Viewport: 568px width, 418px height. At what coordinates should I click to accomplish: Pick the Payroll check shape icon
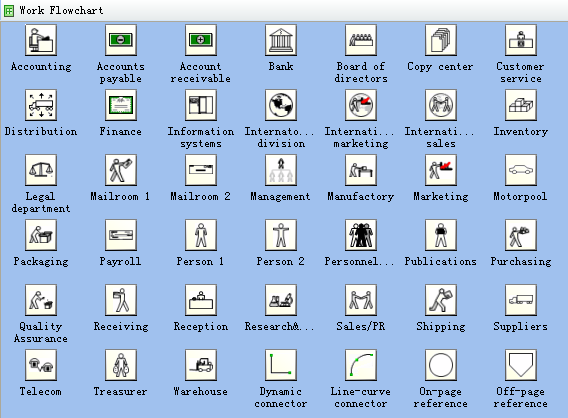(121, 235)
